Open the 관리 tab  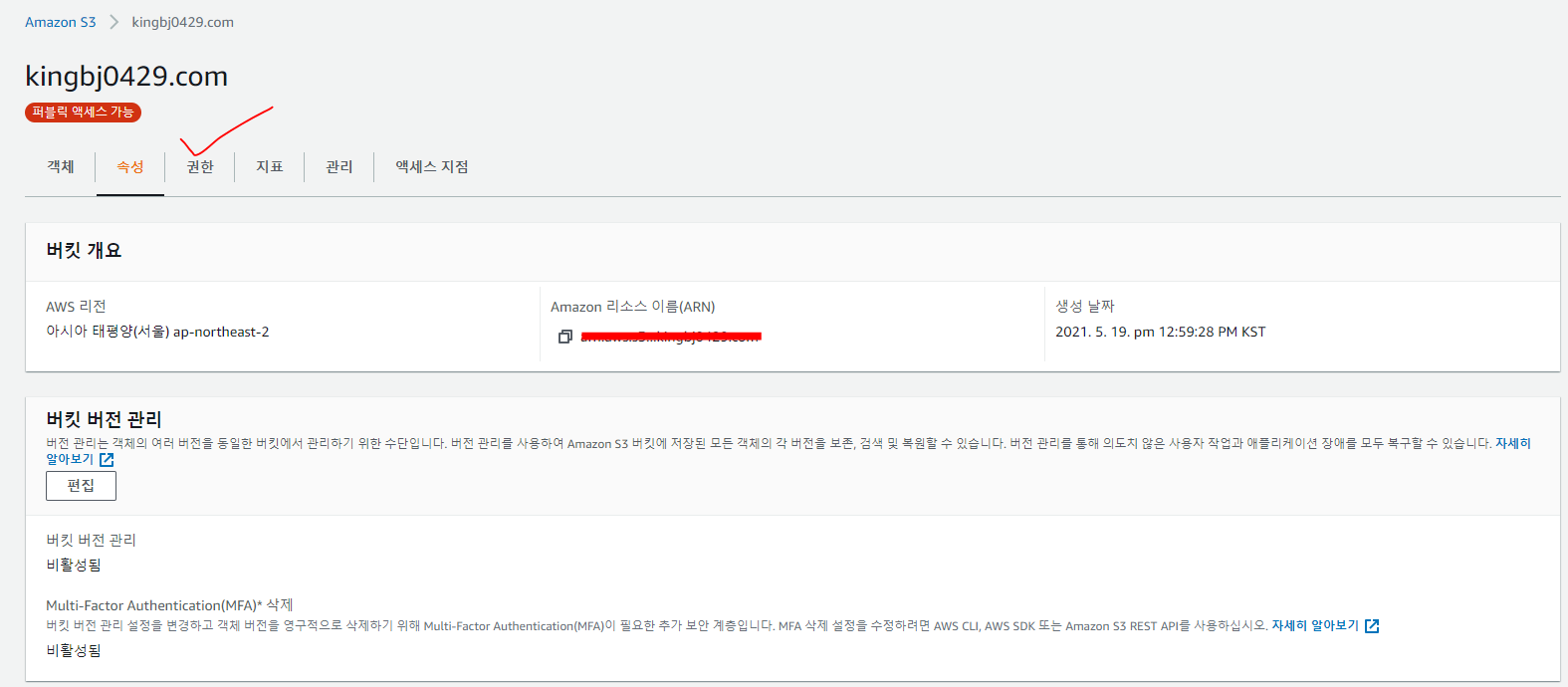click(x=339, y=166)
